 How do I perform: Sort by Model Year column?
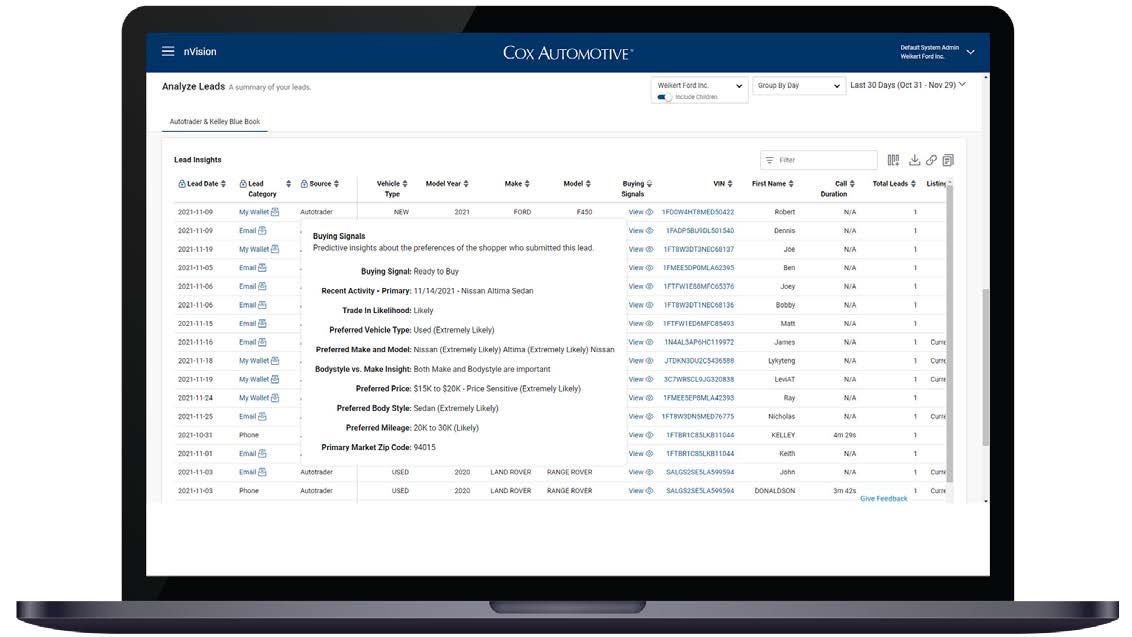tap(466, 184)
